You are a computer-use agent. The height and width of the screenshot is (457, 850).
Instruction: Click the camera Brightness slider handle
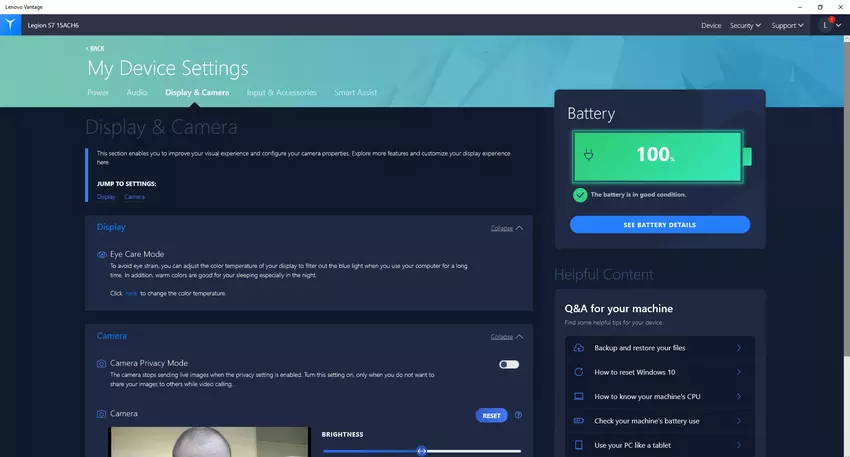[x=421, y=451]
